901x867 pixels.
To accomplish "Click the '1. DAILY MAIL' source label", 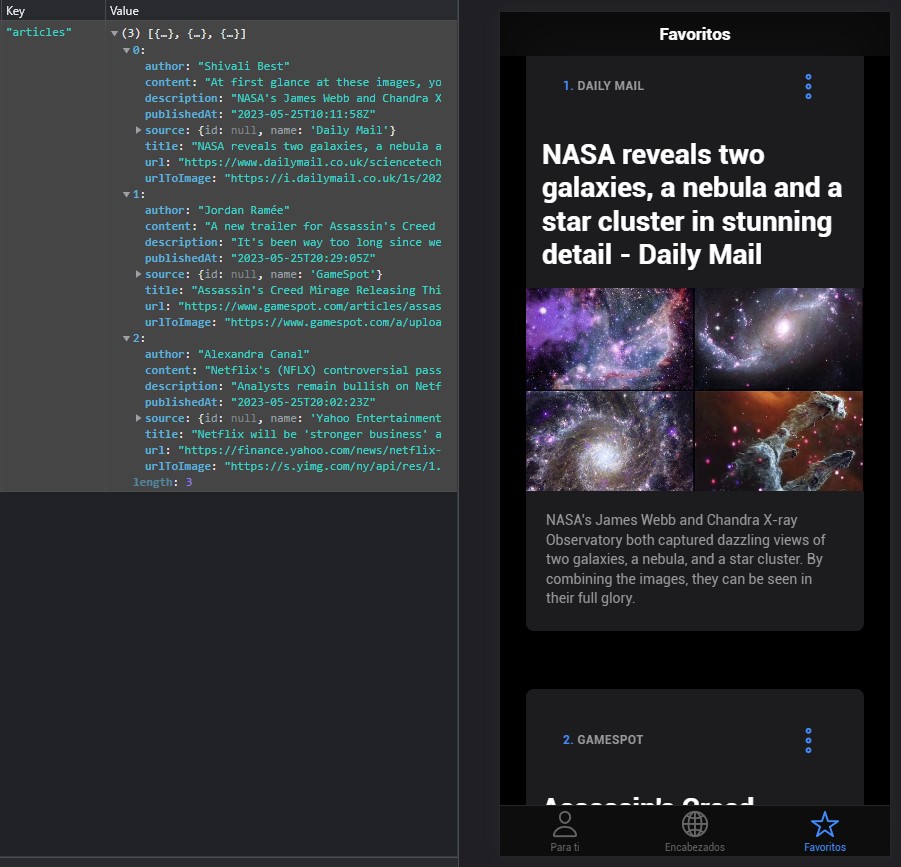I will pyautogui.click(x=603, y=86).
